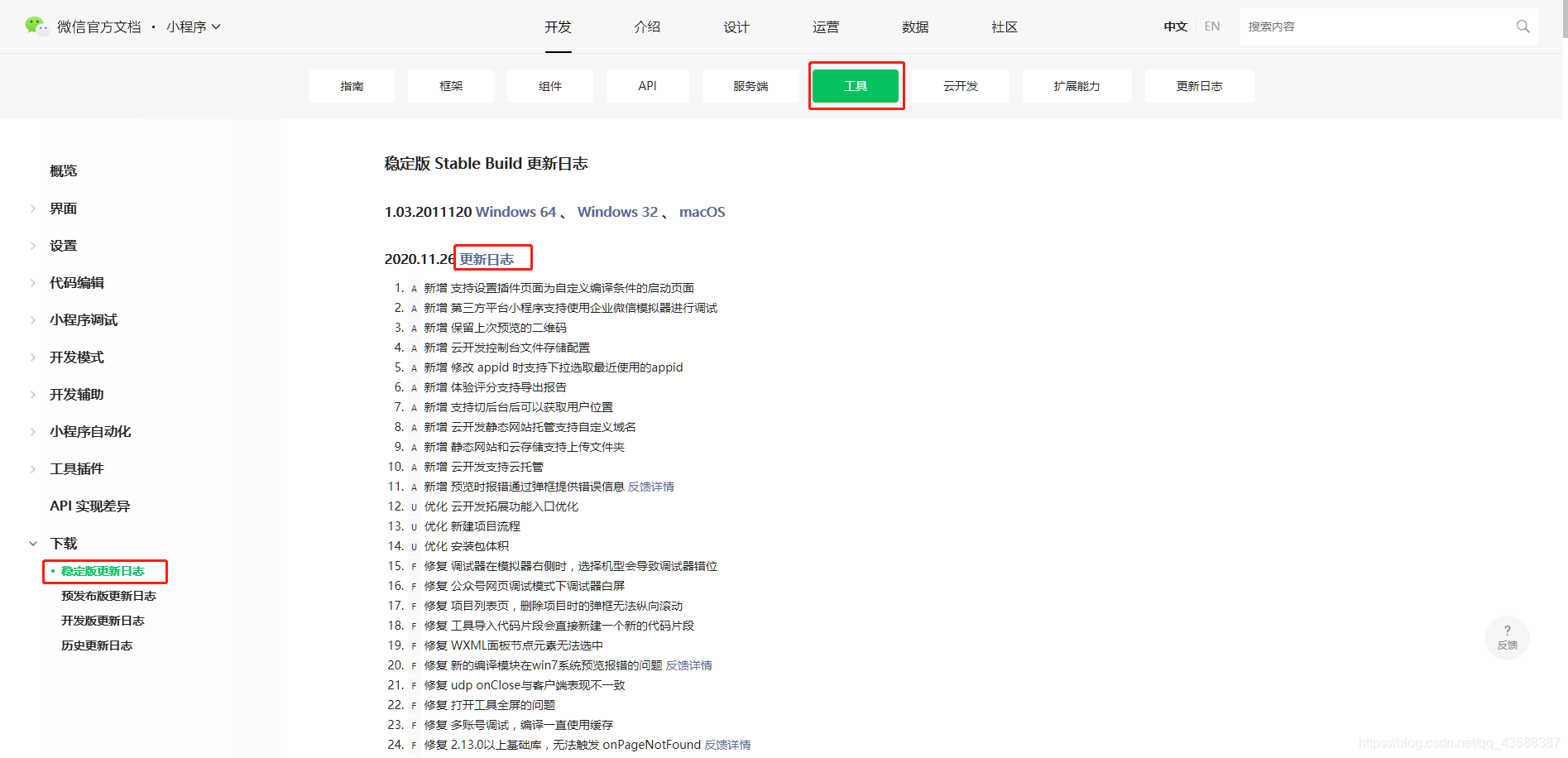Screen dimensions: 1568x758
Task: Download the Windows 32 build
Action: pyautogui.click(x=617, y=212)
